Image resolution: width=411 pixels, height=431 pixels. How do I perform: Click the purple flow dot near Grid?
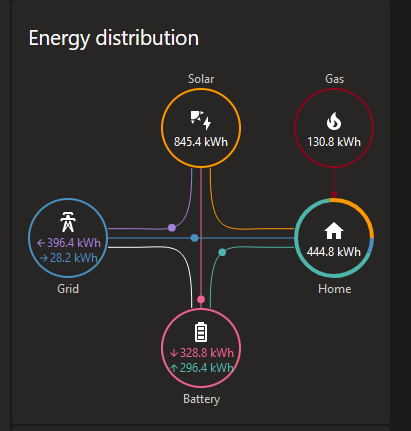click(172, 228)
